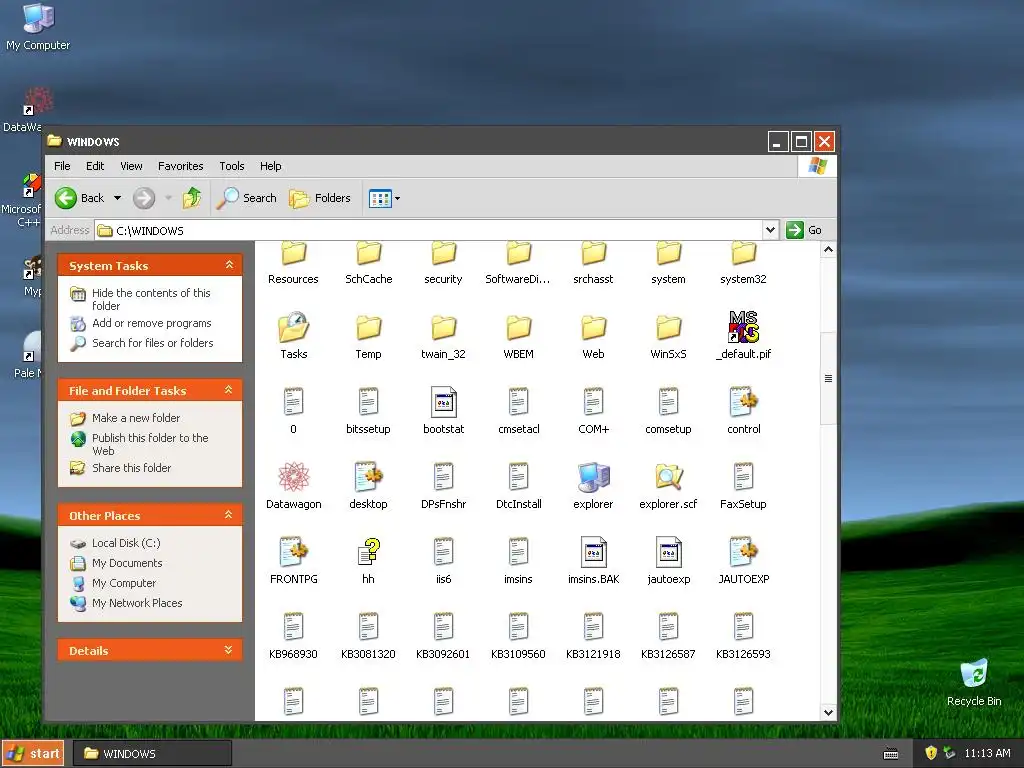Click the Go button

pos(805,230)
